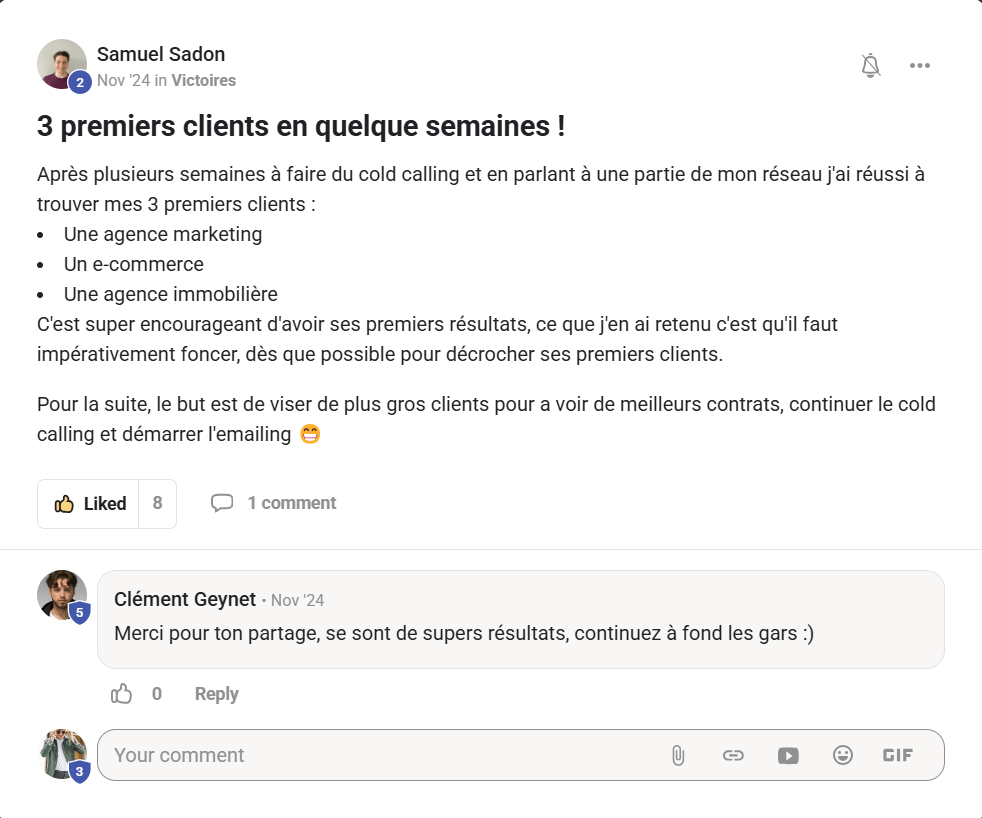Like Clément Geynet's comment
The width and height of the screenshot is (982, 818).
(x=122, y=694)
